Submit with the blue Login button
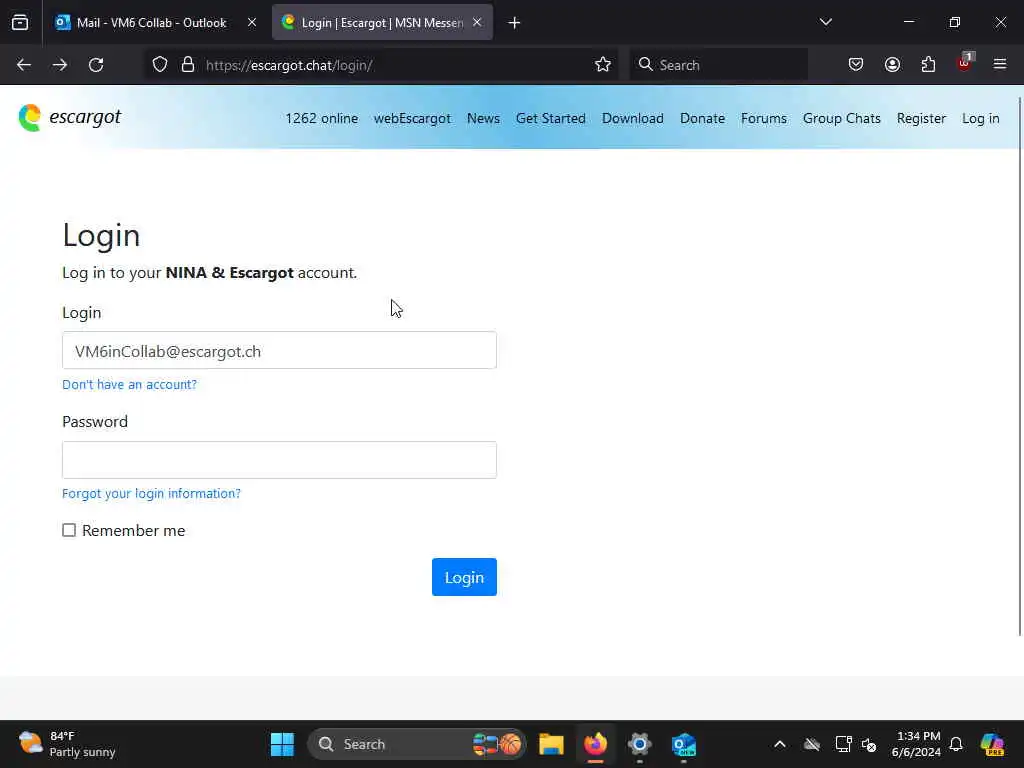1024x768 pixels. (x=464, y=577)
